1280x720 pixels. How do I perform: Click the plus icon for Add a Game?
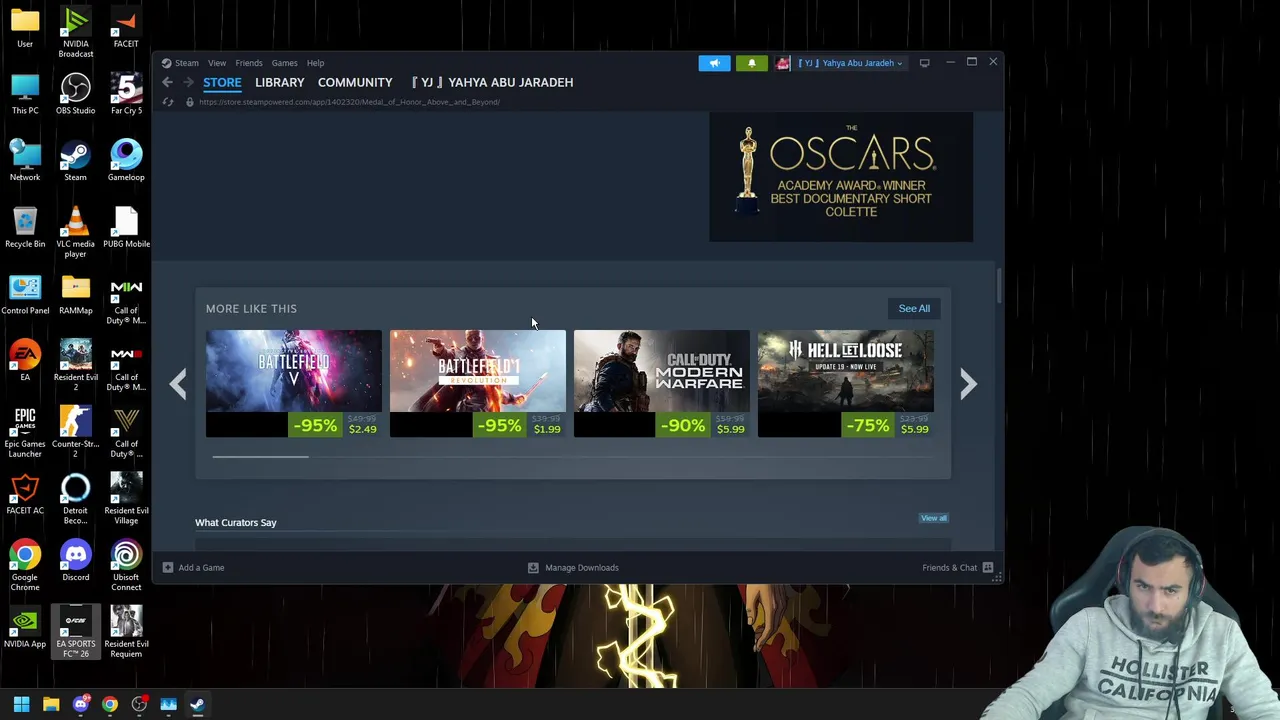168,567
